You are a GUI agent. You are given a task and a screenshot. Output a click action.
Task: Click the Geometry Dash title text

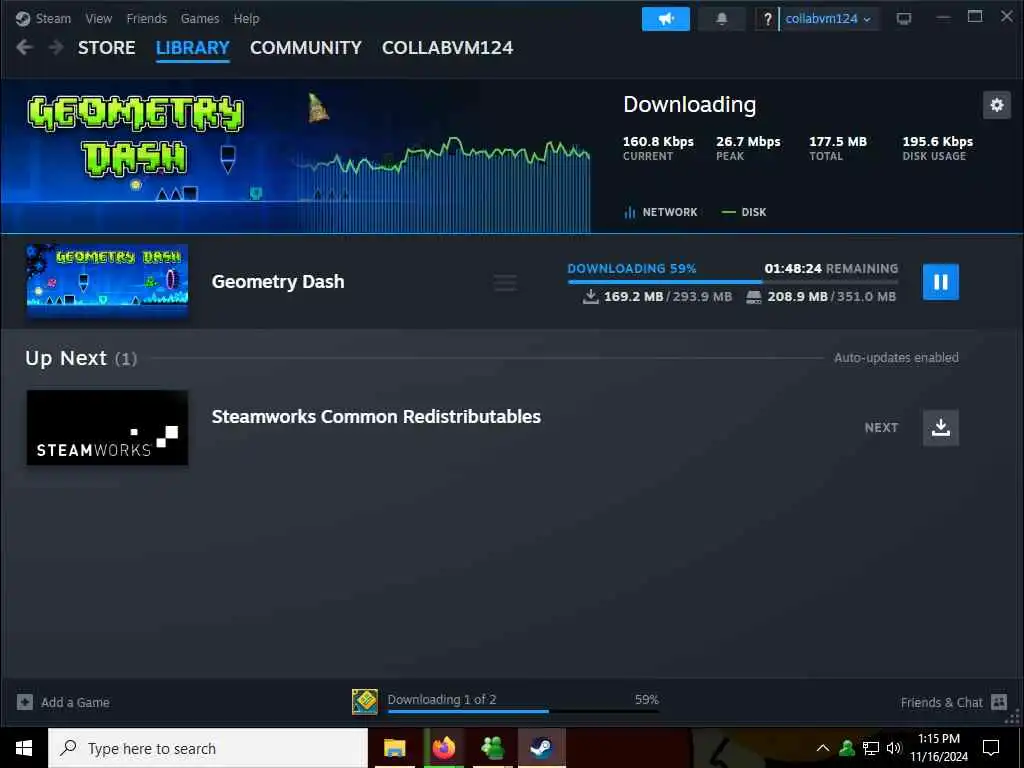[x=278, y=281]
